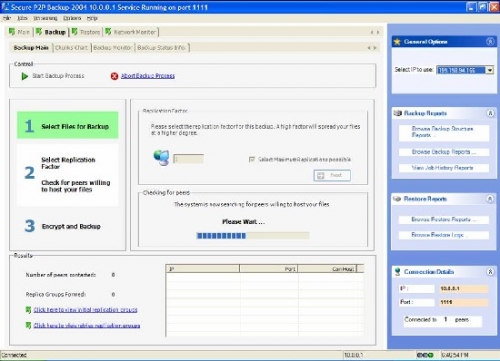The image size is (500, 361).
Task: Click Browse Backup Structure Reports button
Action: click(444, 132)
